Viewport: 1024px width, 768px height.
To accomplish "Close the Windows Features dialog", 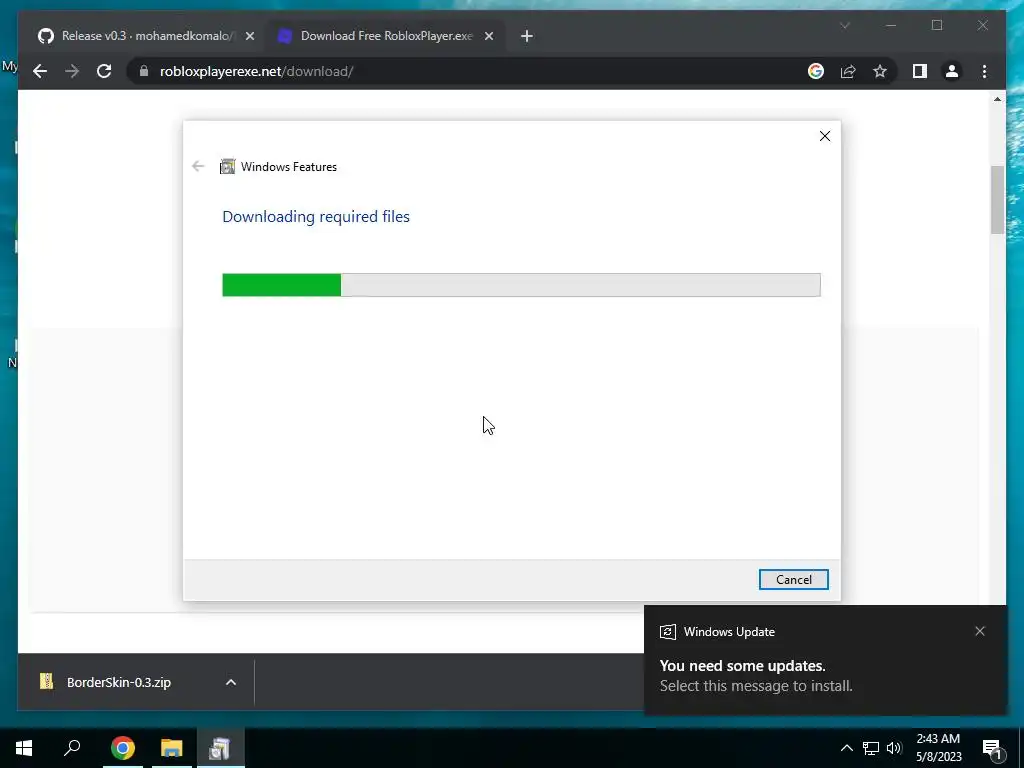I will 825,136.
